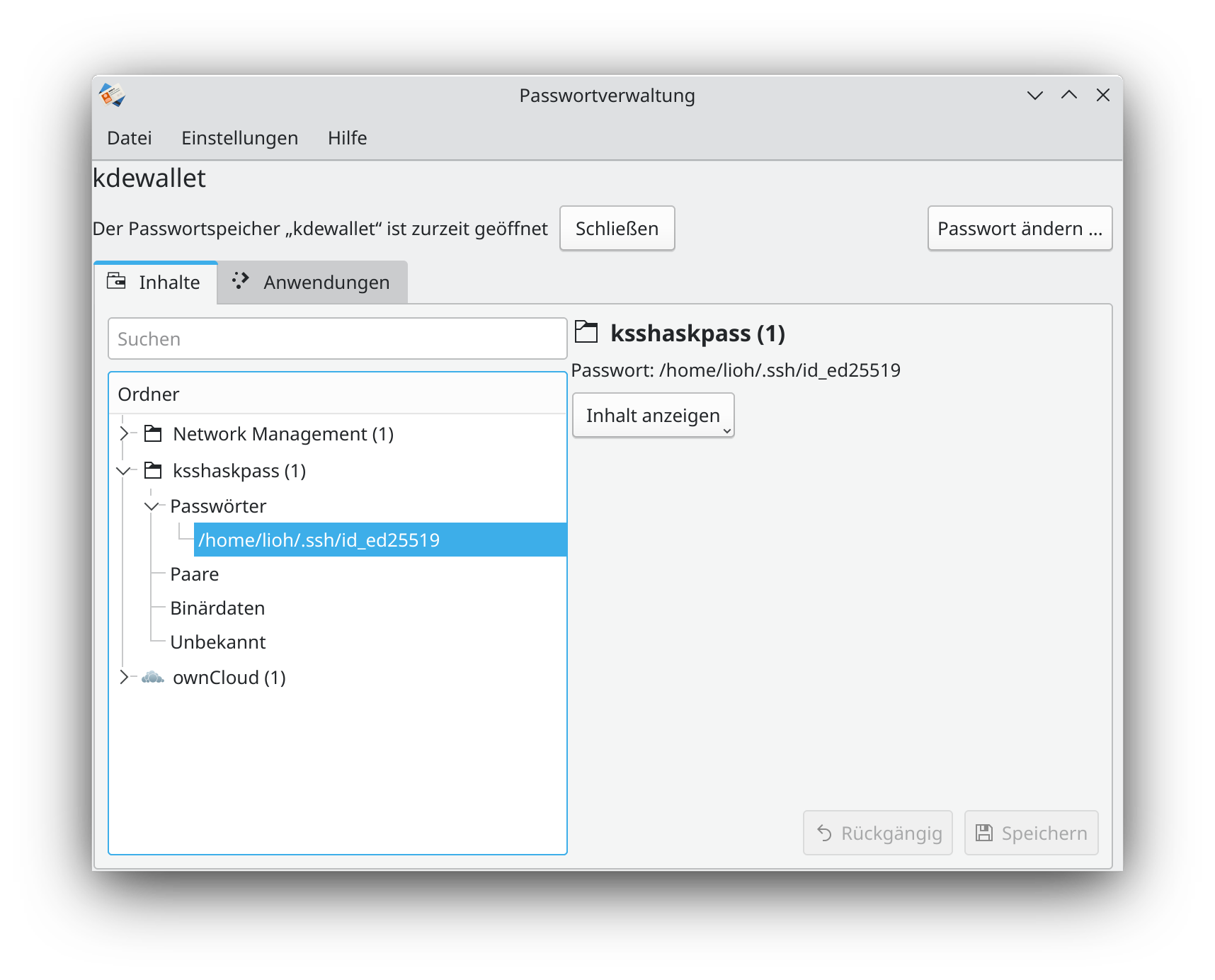
Task: Switch to the Anwendungen tab
Action: coord(312,282)
